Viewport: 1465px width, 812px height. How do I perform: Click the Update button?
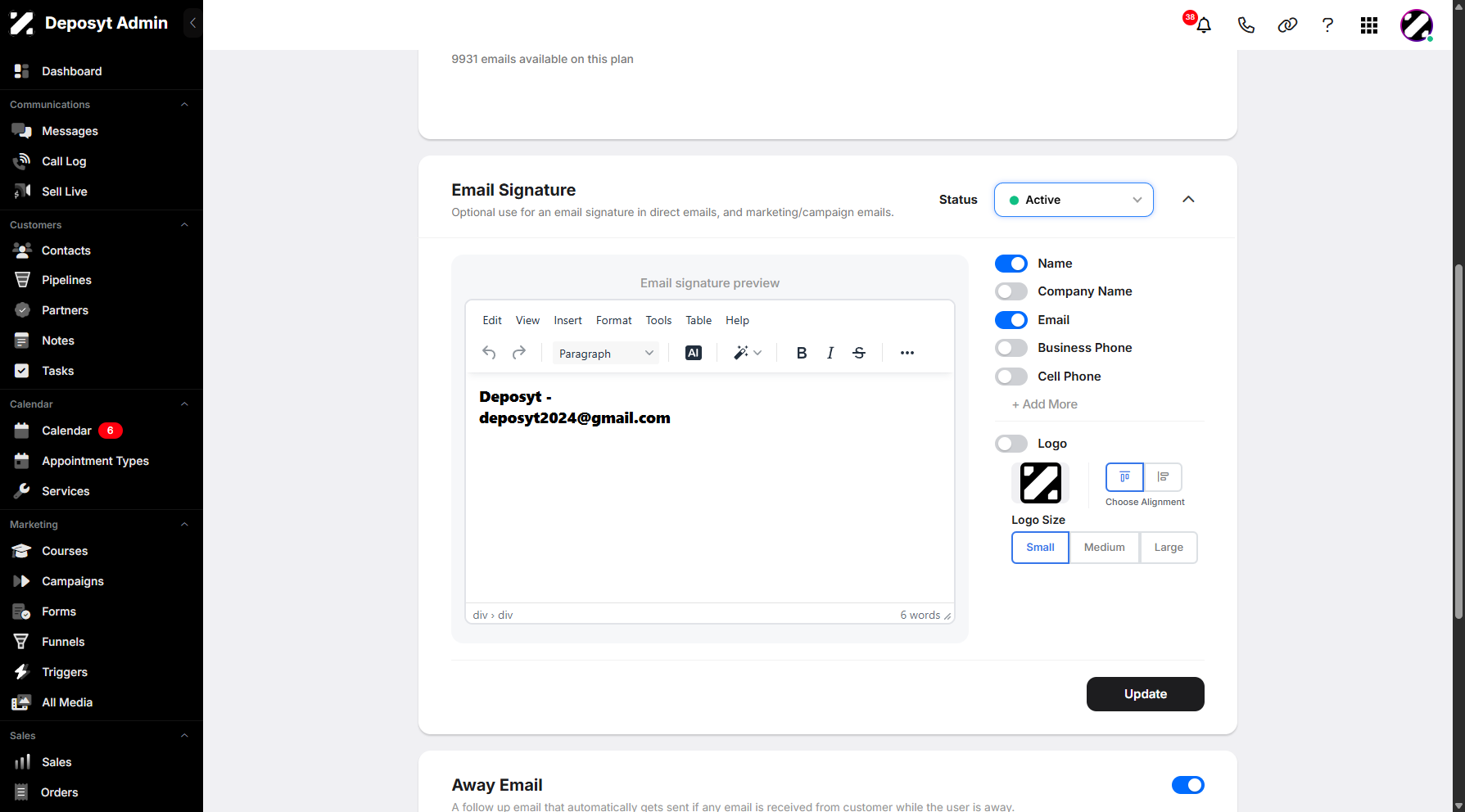point(1145,694)
